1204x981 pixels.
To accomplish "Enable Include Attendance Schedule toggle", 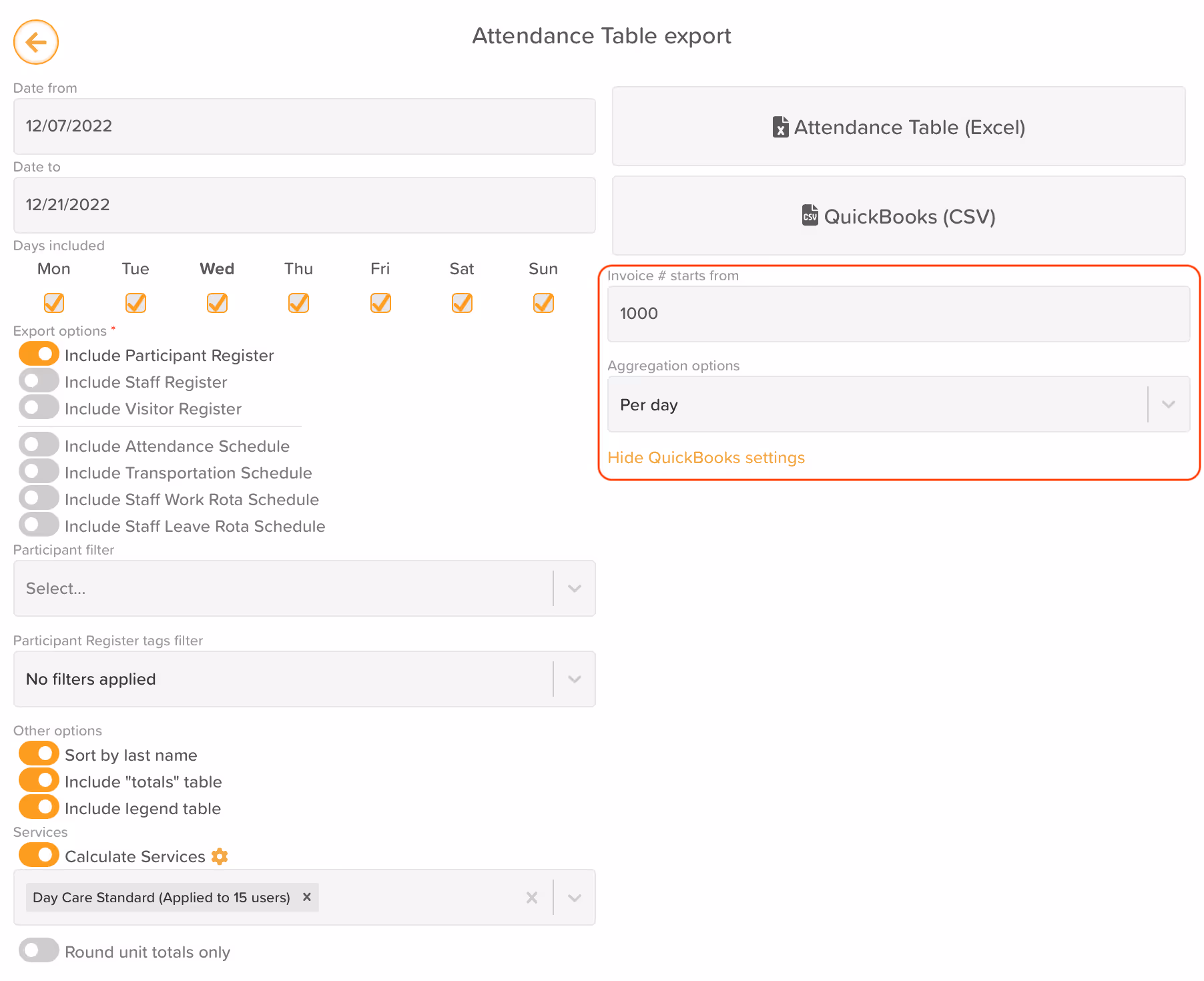I will 39,444.
